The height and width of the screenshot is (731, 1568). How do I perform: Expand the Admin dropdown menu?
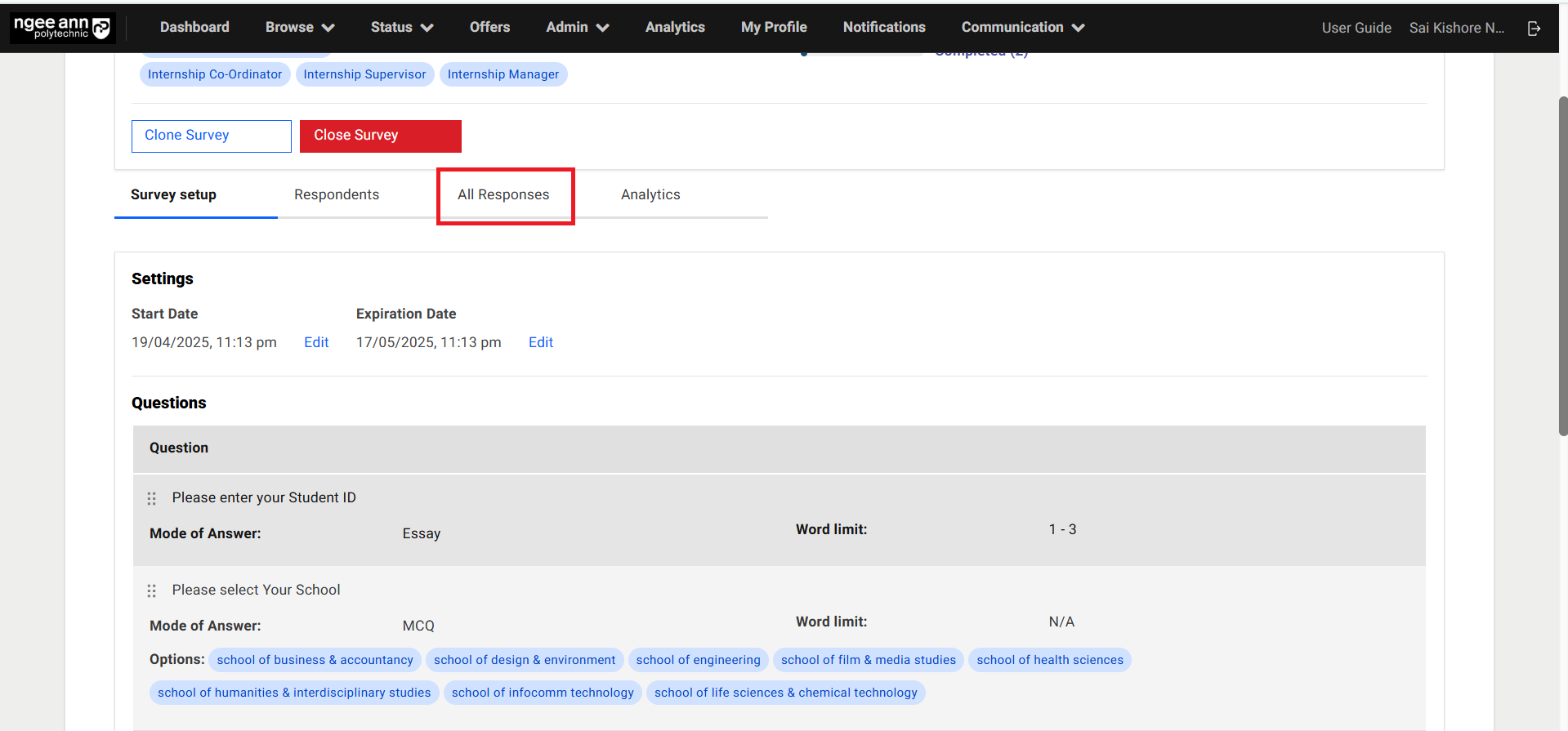(x=577, y=28)
